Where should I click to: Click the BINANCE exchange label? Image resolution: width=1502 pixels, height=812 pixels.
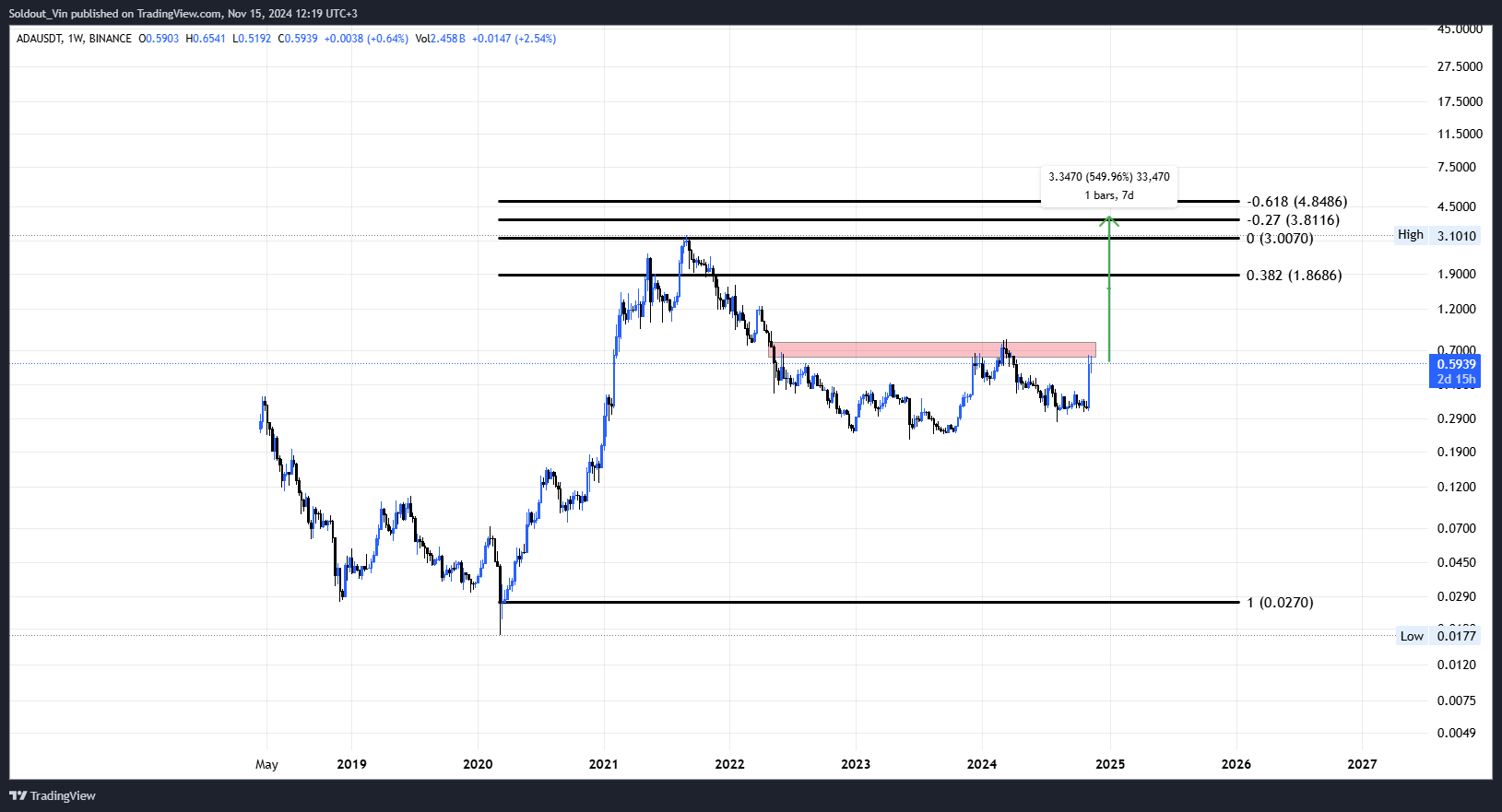111,39
